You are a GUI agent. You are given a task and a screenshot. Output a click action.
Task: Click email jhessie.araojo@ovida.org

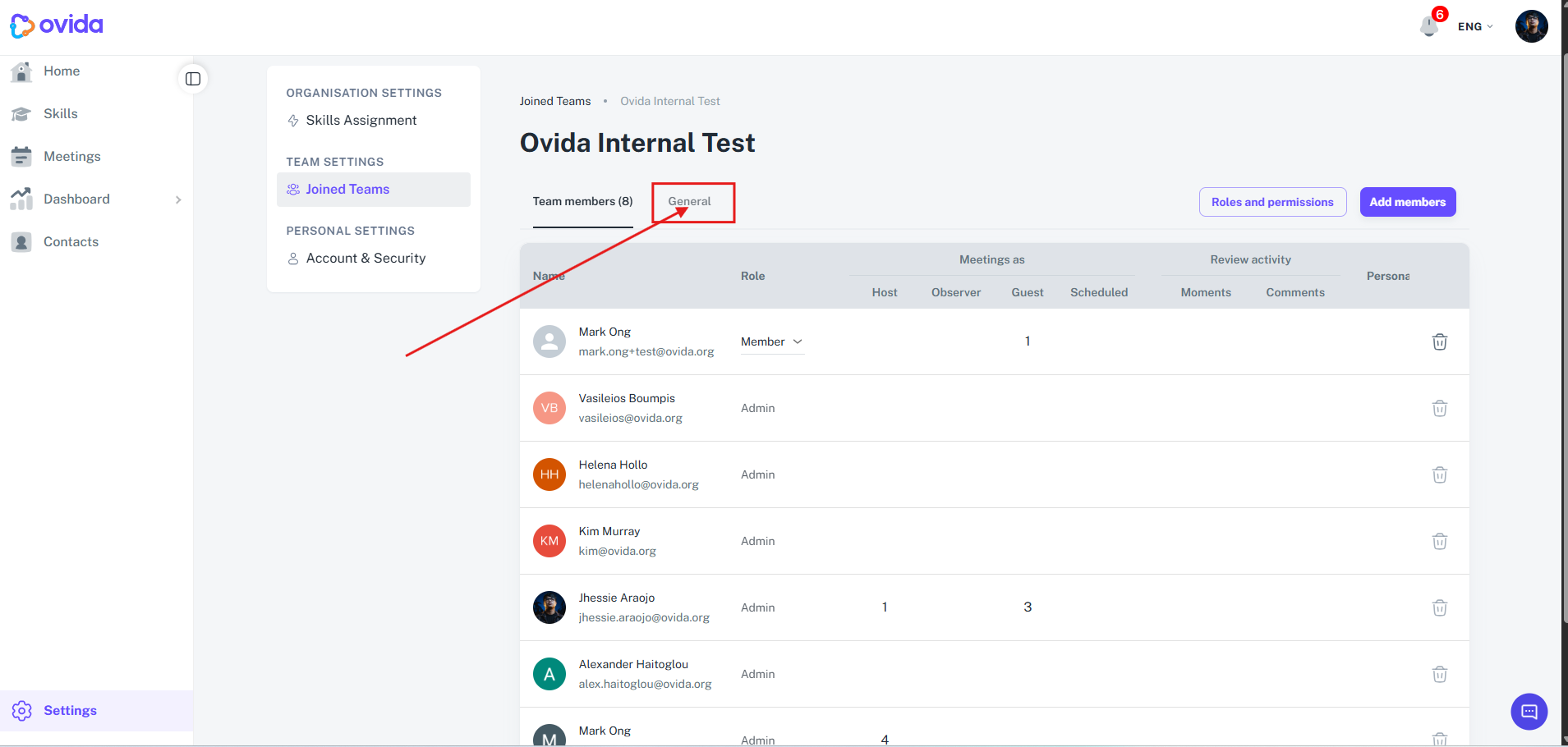click(644, 618)
